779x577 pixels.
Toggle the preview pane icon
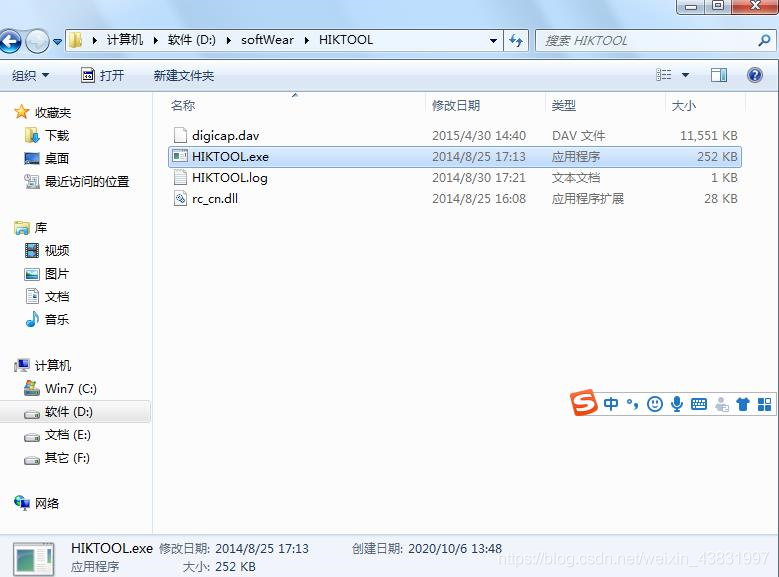[718, 75]
